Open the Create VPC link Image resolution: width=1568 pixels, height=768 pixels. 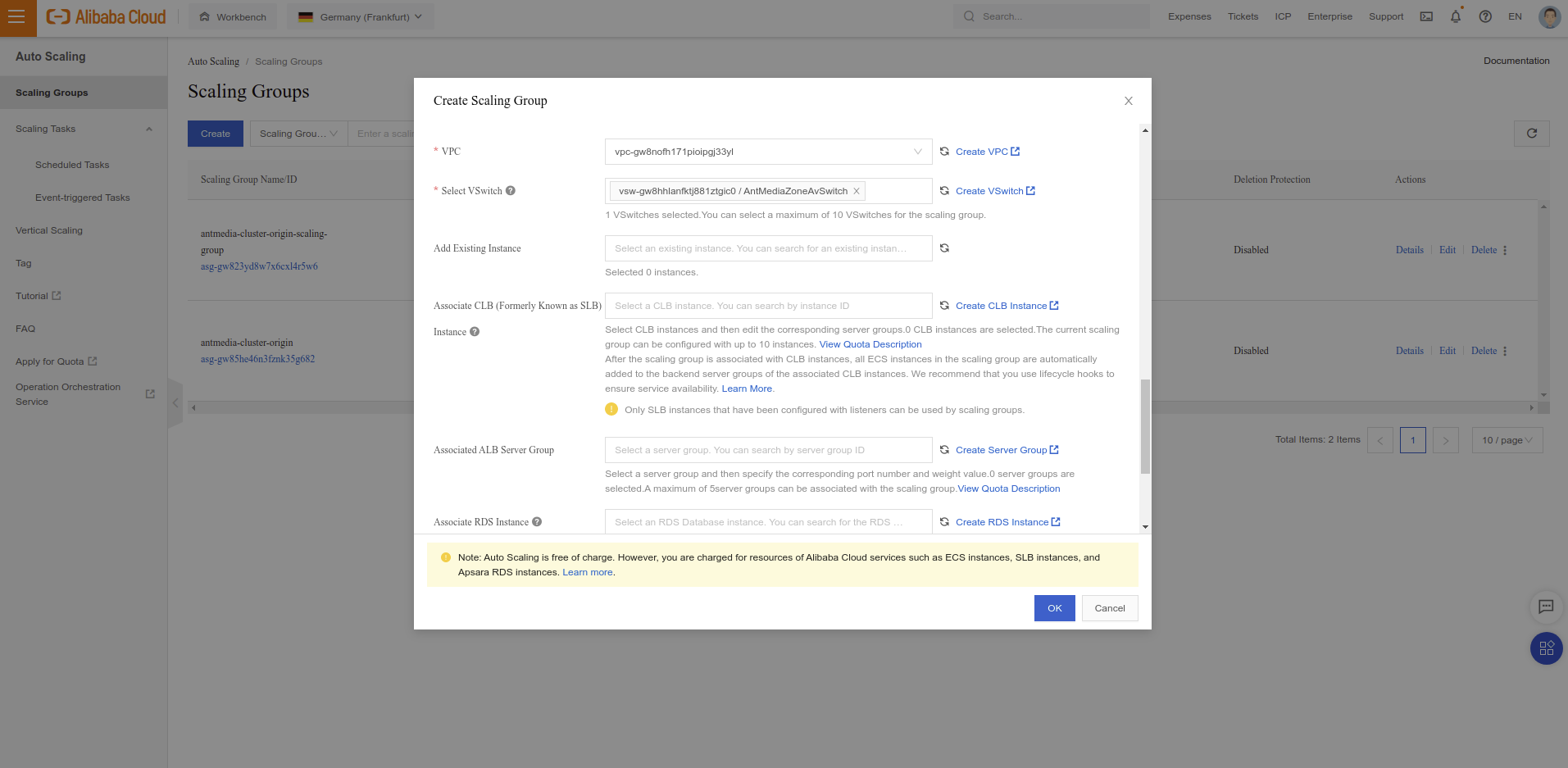987,152
